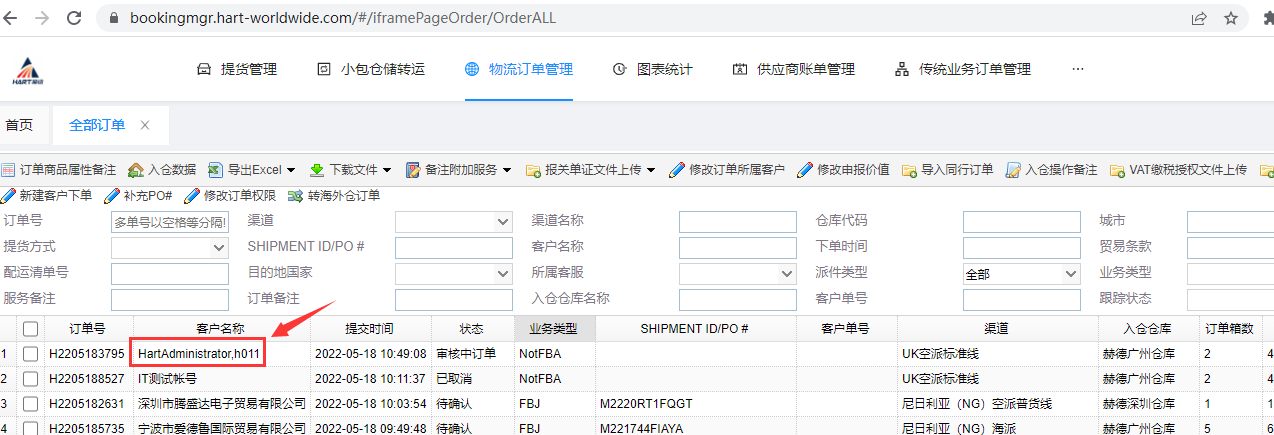
Task: Click the 订单号 search input field
Action: click(170, 222)
